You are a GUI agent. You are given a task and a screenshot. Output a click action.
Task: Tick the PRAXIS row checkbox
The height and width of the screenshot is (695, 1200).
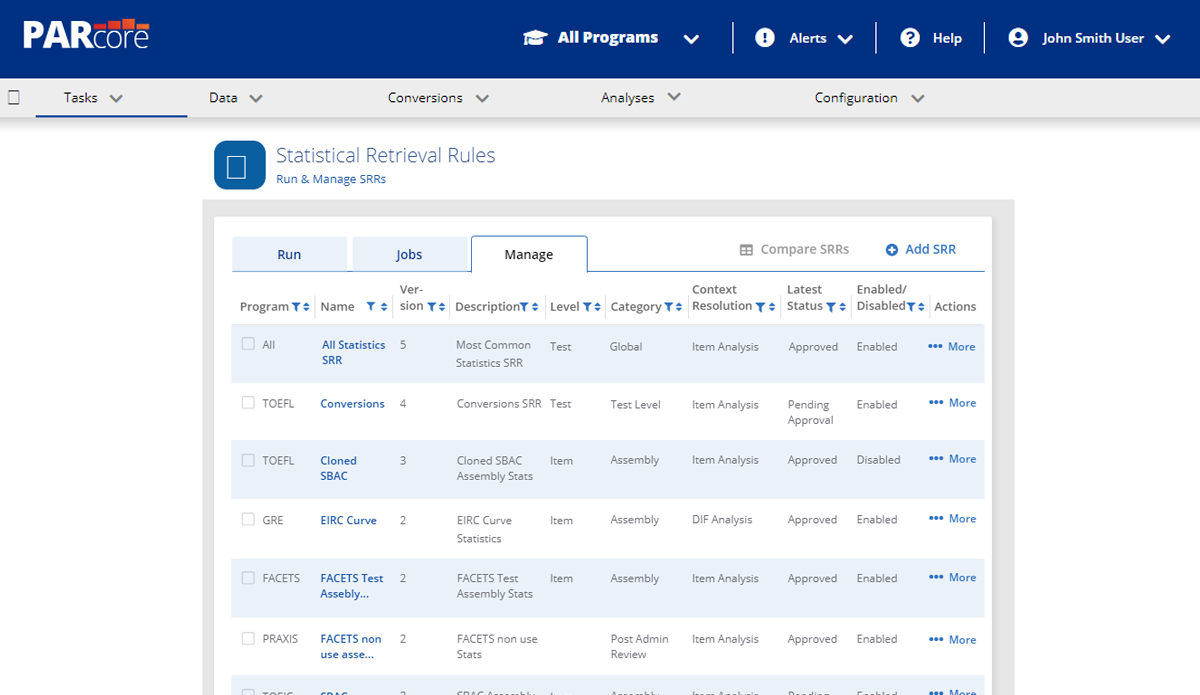pos(248,638)
